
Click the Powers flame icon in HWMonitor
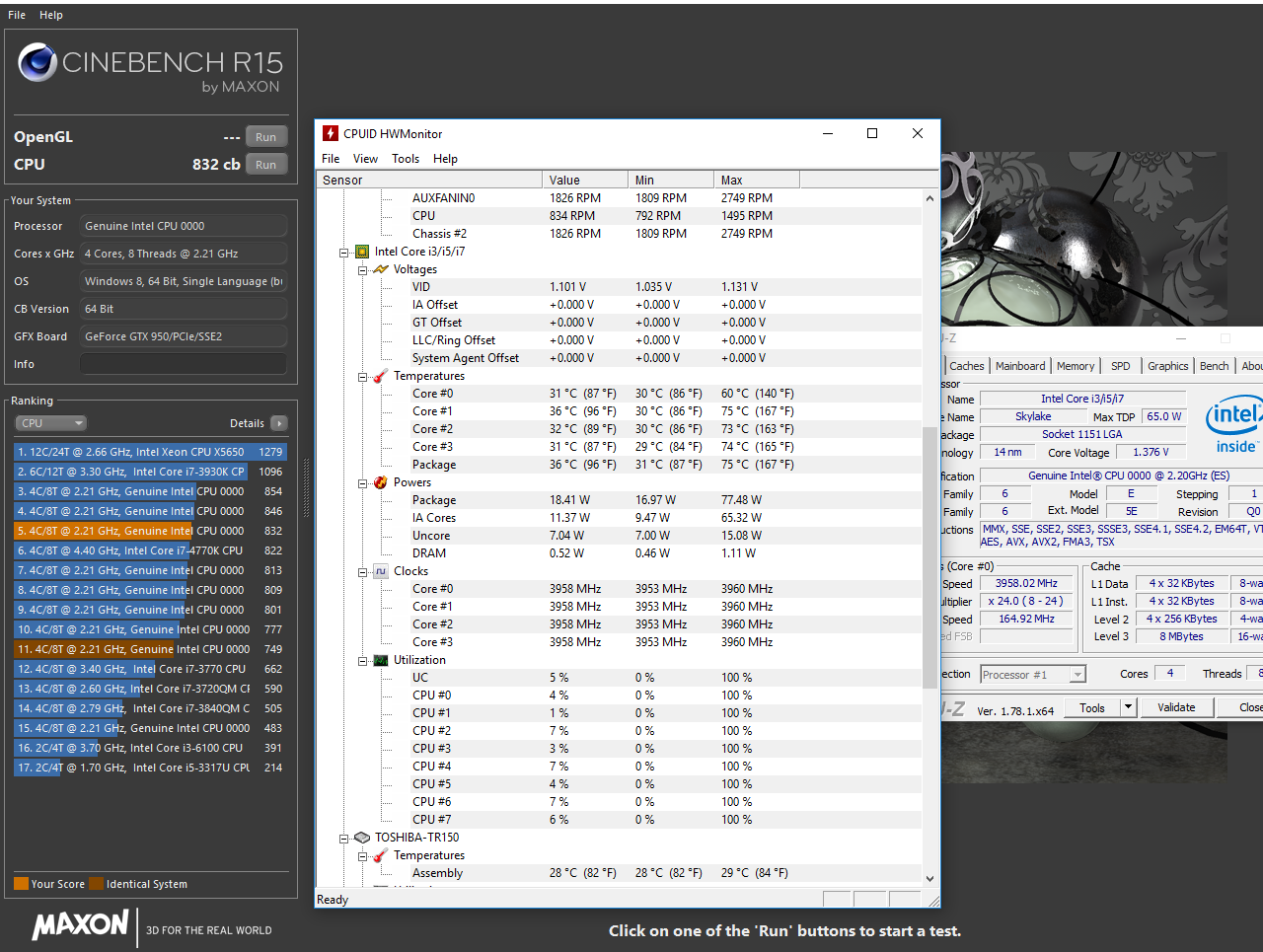click(x=381, y=482)
